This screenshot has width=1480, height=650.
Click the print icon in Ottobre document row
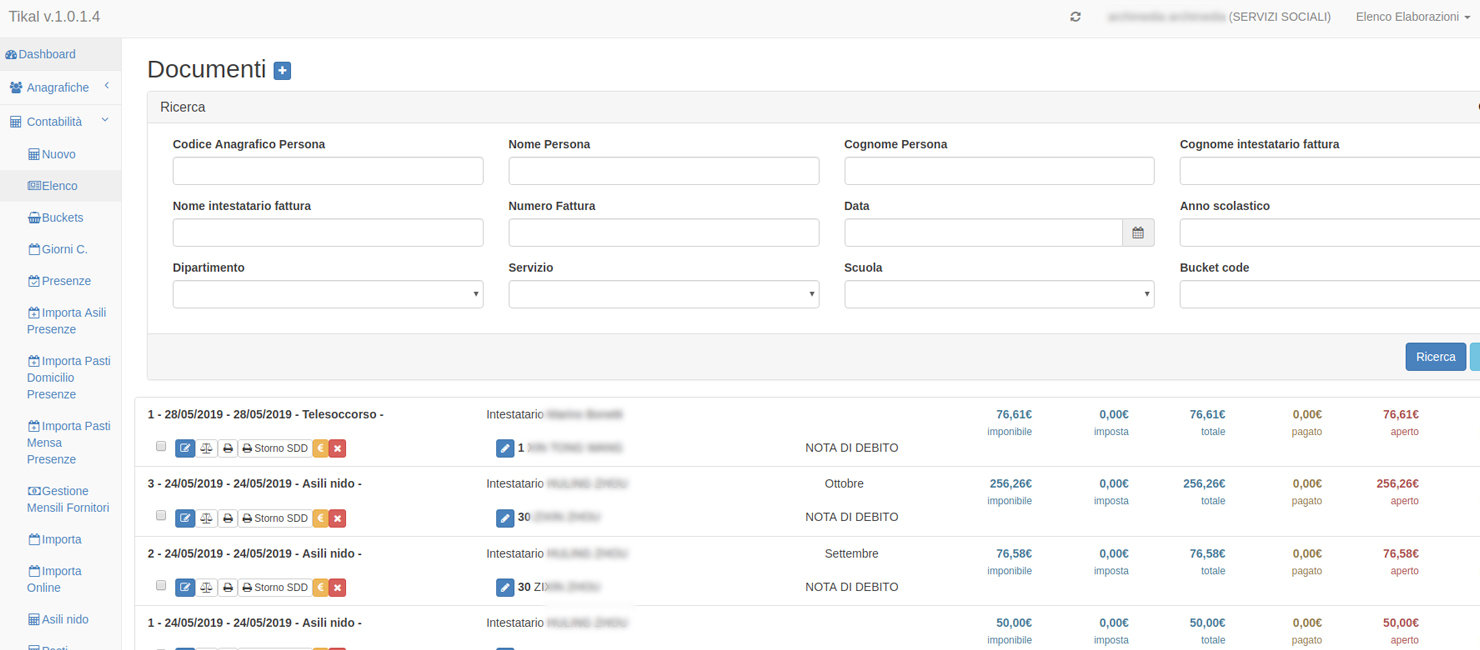coord(228,518)
